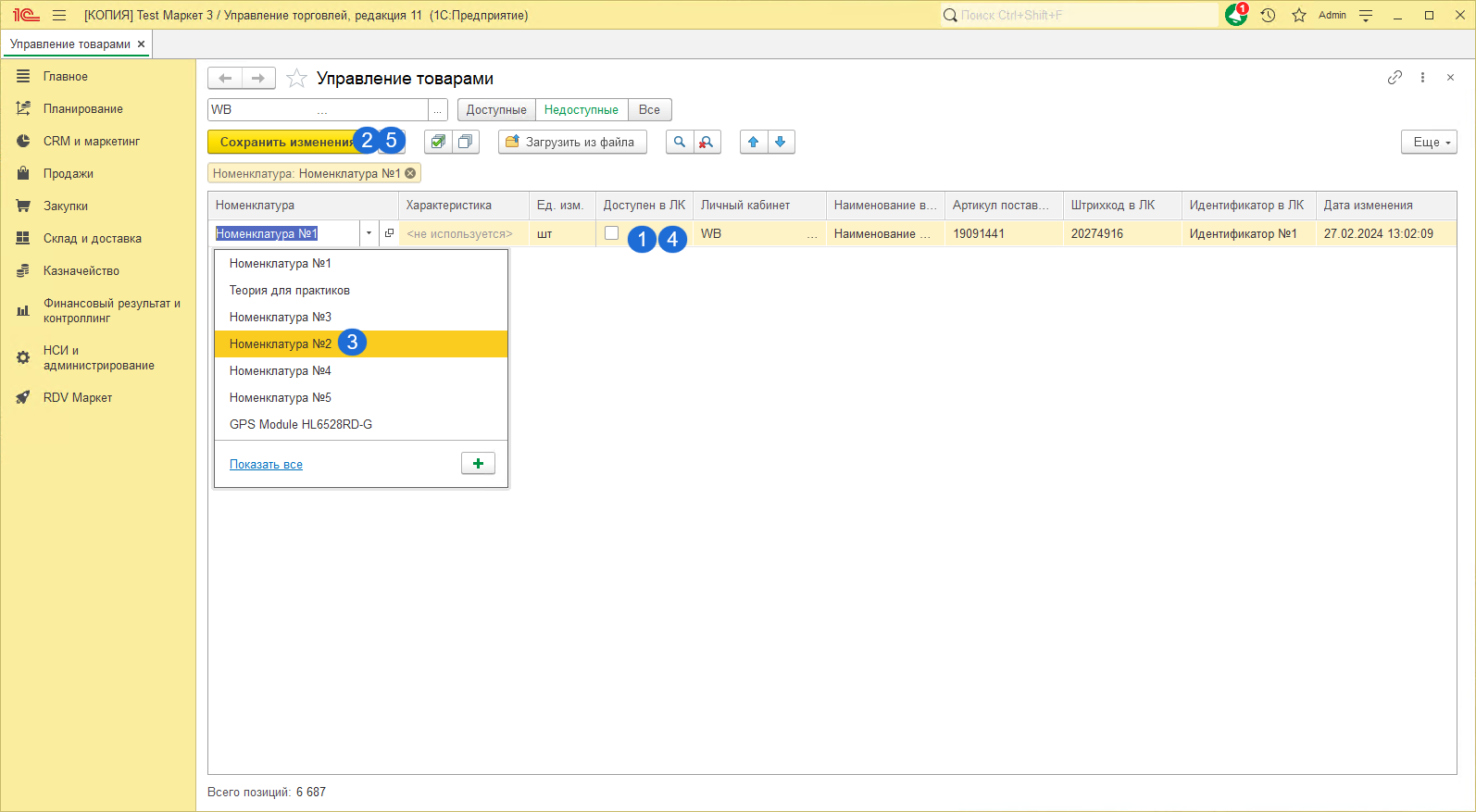1476x812 pixels.
Task: Open Продажи section in sidebar
Action: point(68,174)
